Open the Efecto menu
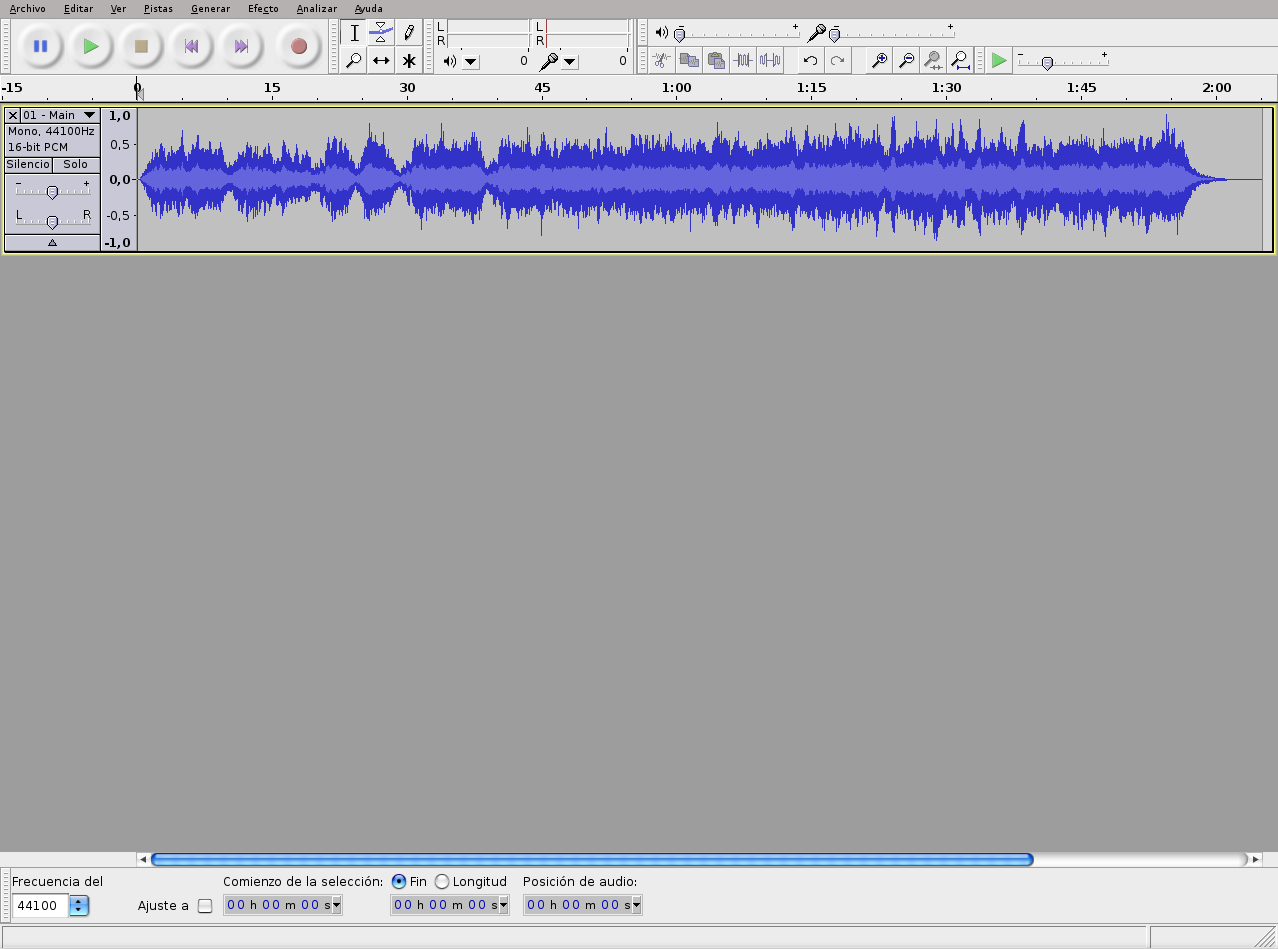 [263, 9]
